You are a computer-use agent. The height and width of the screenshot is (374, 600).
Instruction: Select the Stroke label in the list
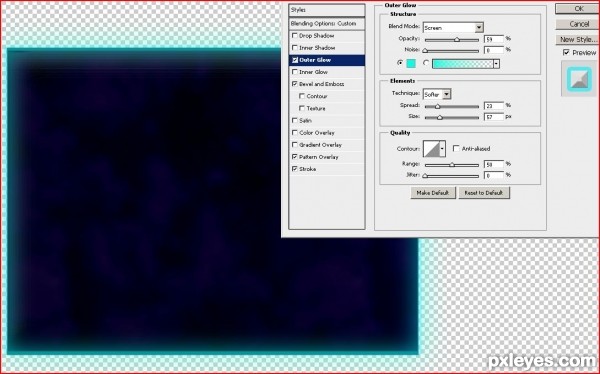[x=308, y=169]
